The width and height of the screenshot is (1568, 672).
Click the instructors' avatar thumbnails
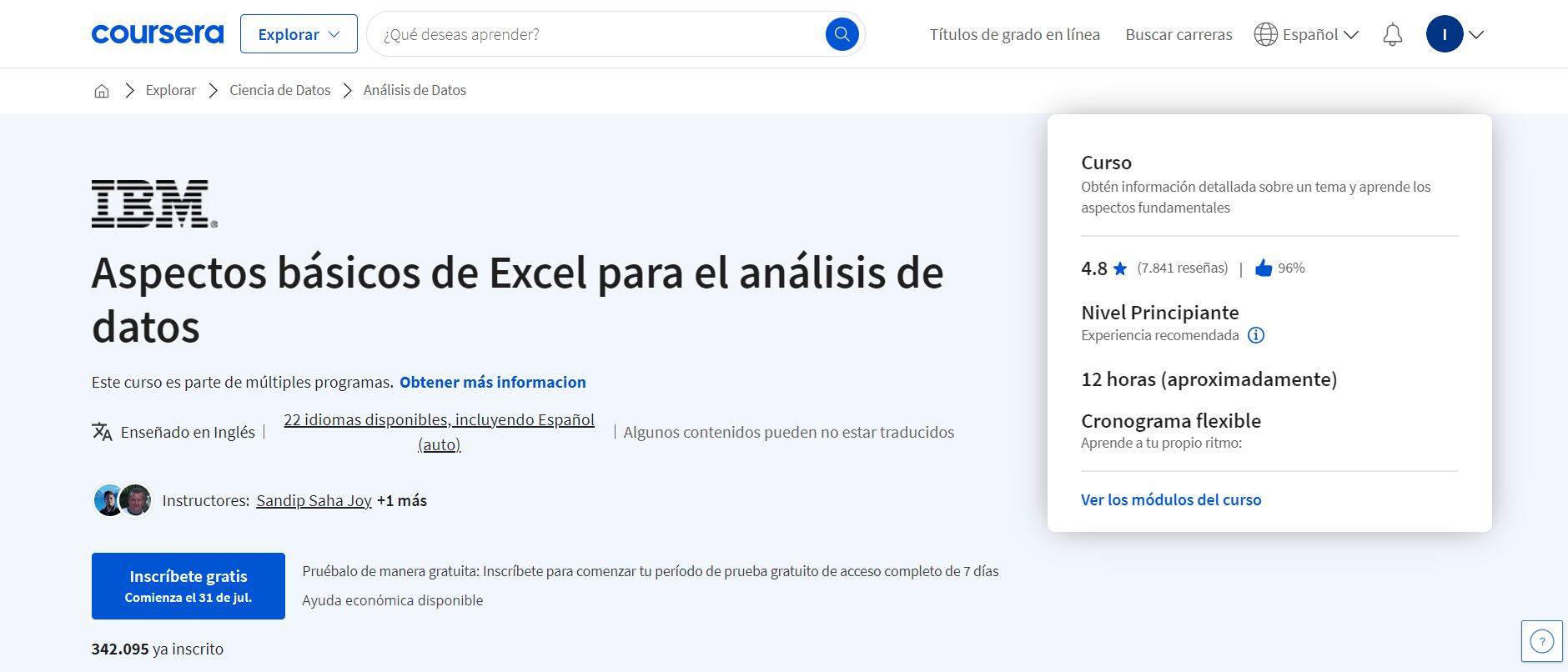click(123, 500)
